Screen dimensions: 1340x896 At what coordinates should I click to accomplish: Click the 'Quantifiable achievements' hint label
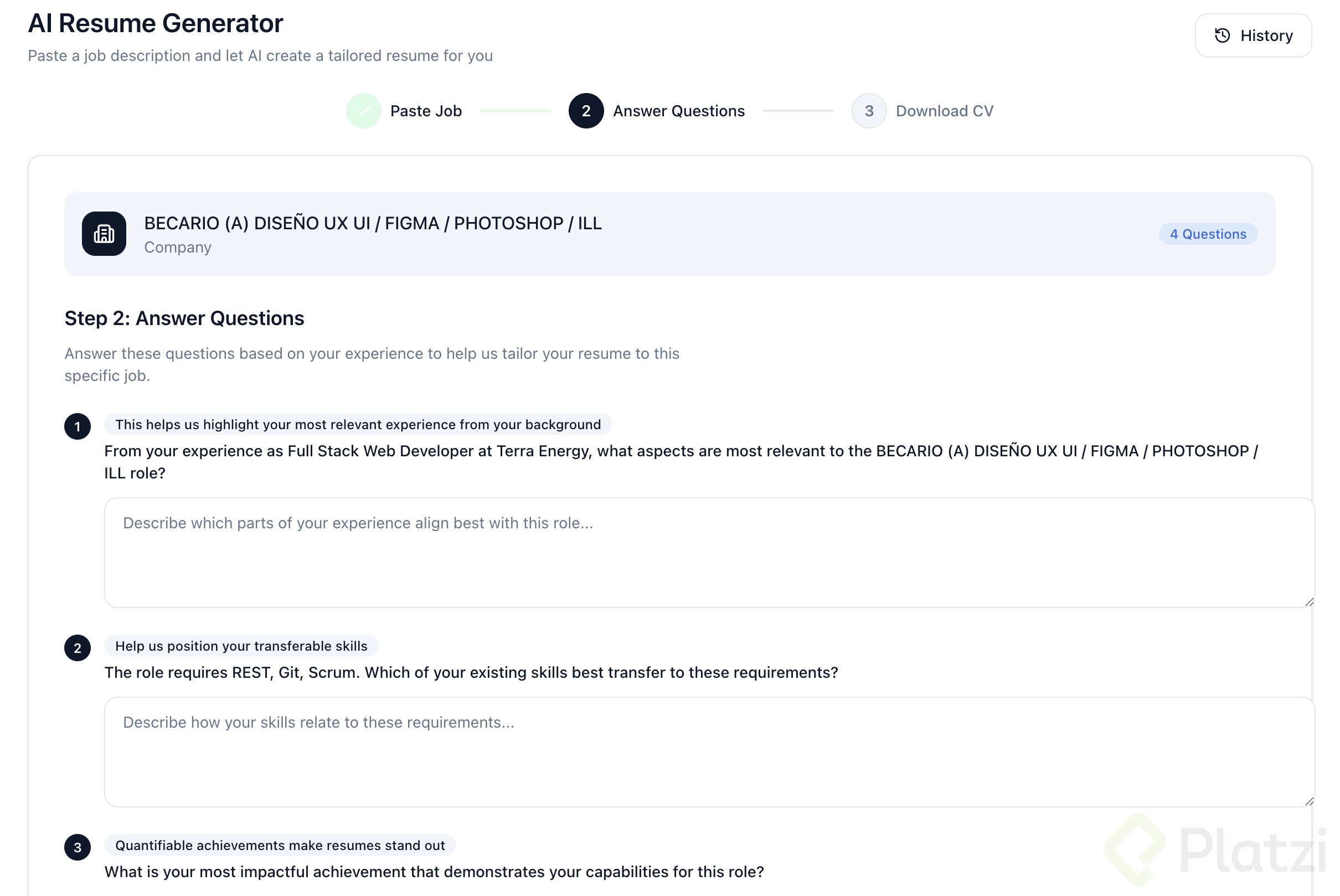(280, 845)
